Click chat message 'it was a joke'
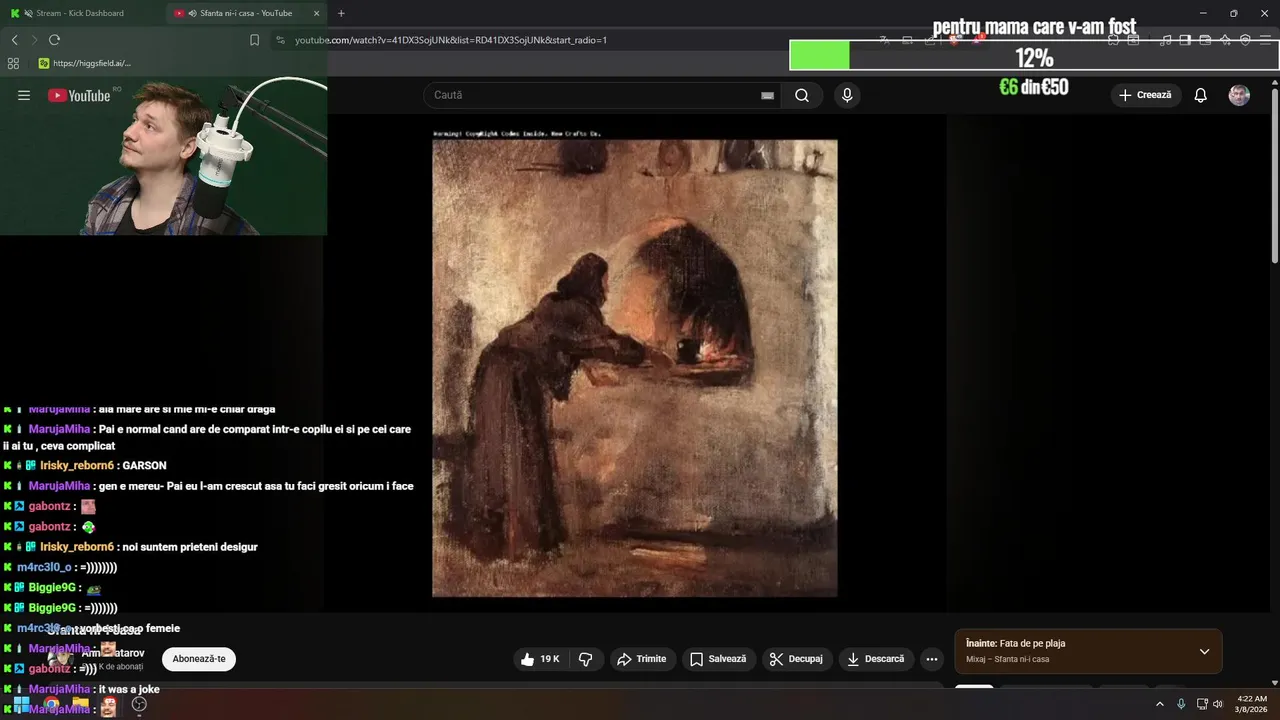 point(129,689)
